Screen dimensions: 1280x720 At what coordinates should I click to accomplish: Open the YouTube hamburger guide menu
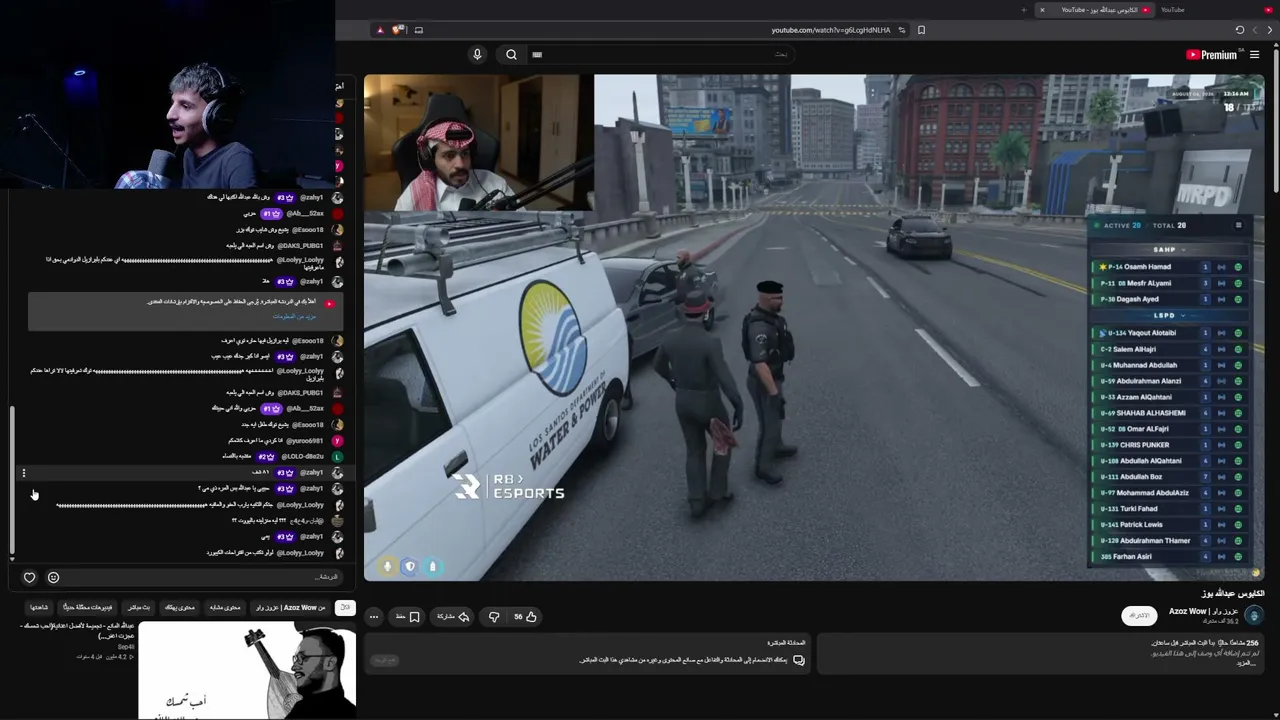(x=1255, y=55)
